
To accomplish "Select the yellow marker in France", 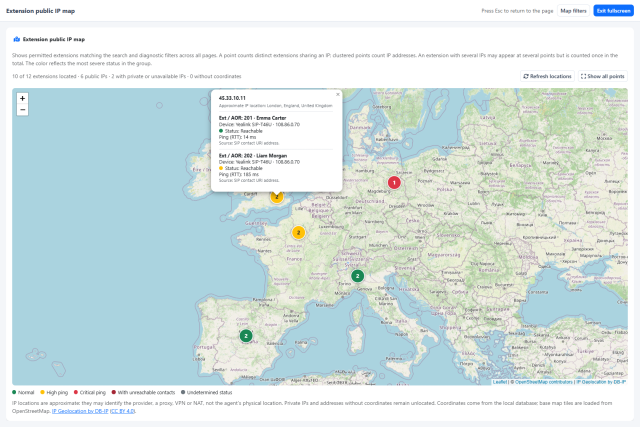I will point(298,233).
